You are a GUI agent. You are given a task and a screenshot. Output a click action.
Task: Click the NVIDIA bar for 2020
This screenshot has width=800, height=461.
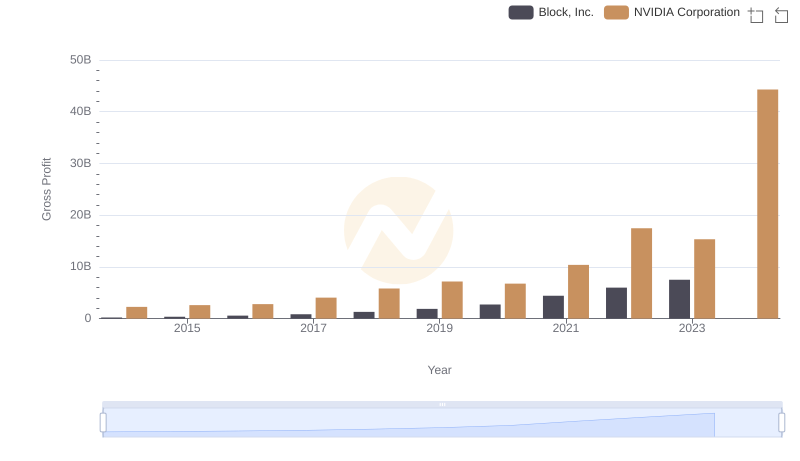(515, 301)
